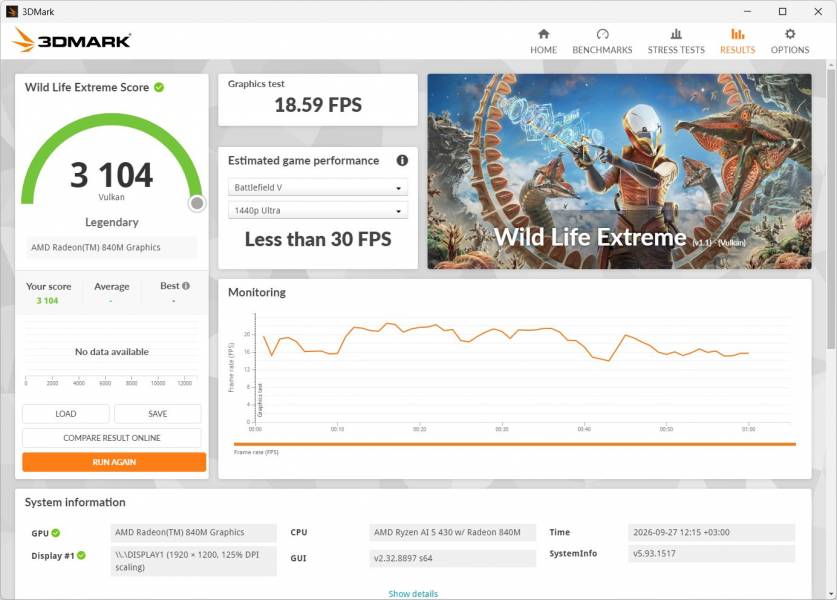837x600 pixels.
Task: Switch to the Benchmarks tab
Action: [x=602, y=42]
